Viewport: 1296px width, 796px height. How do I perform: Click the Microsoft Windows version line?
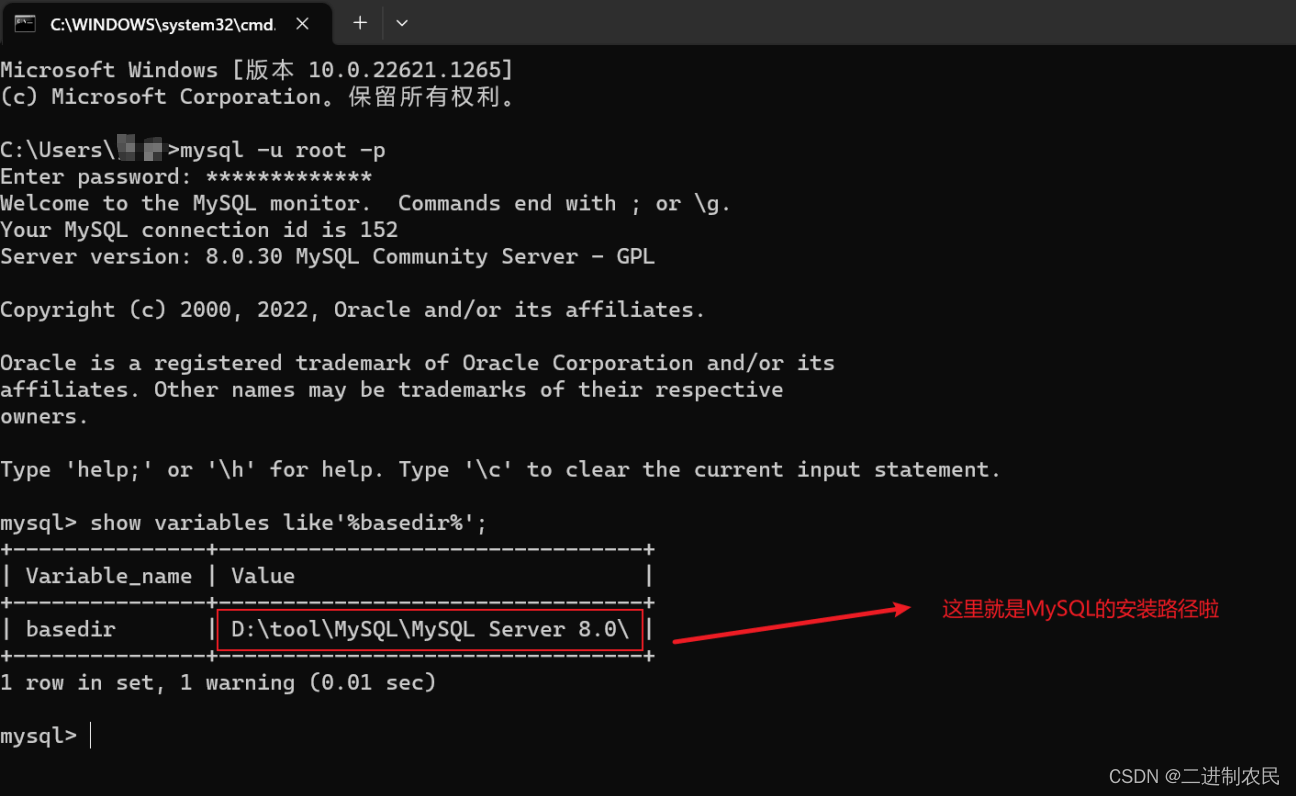[x=256, y=70]
